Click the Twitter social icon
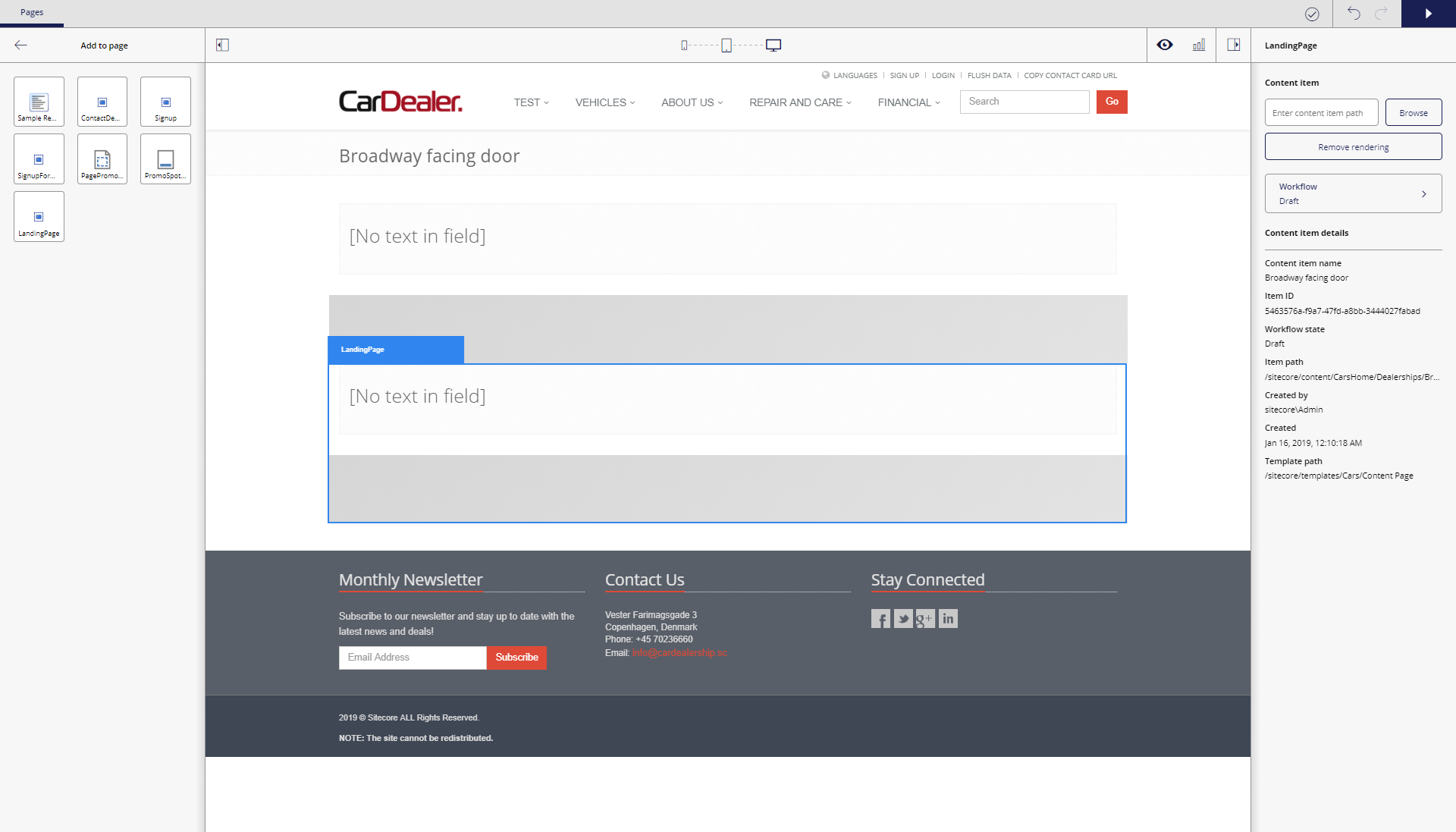1456x832 pixels. [903, 619]
